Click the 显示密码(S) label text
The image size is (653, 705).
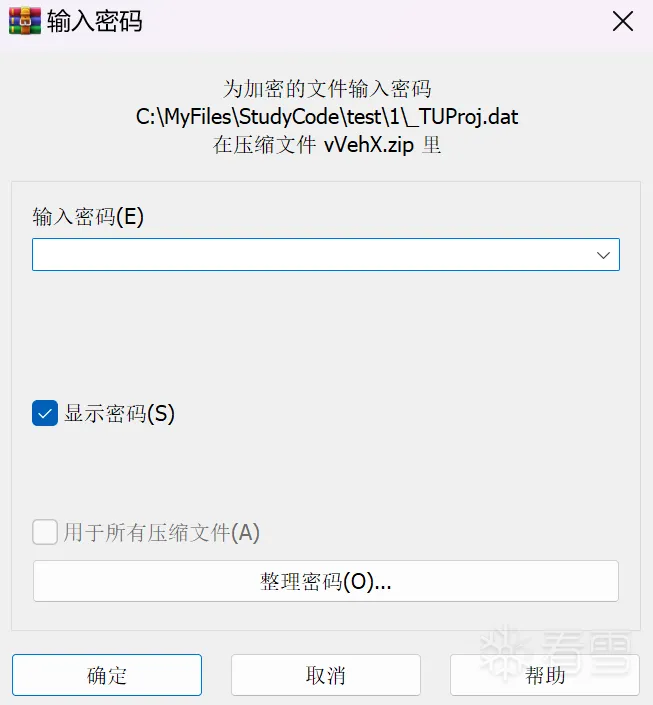point(119,413)
